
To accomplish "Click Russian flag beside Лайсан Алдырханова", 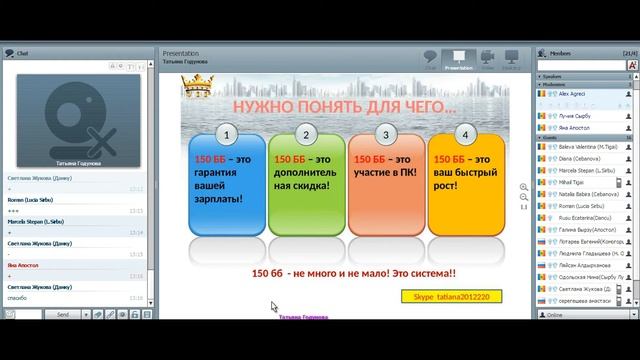I will click(542, 265).
